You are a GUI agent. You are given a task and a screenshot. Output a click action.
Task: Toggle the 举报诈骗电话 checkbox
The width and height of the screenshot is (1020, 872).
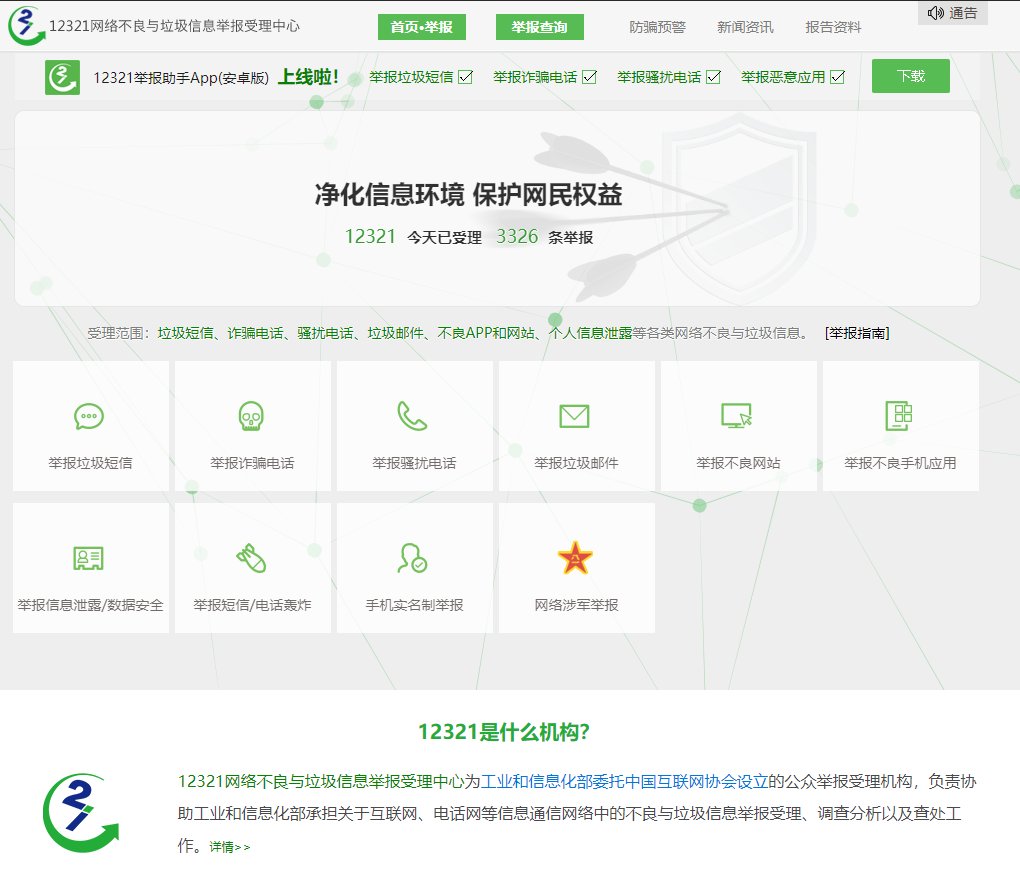589,75
